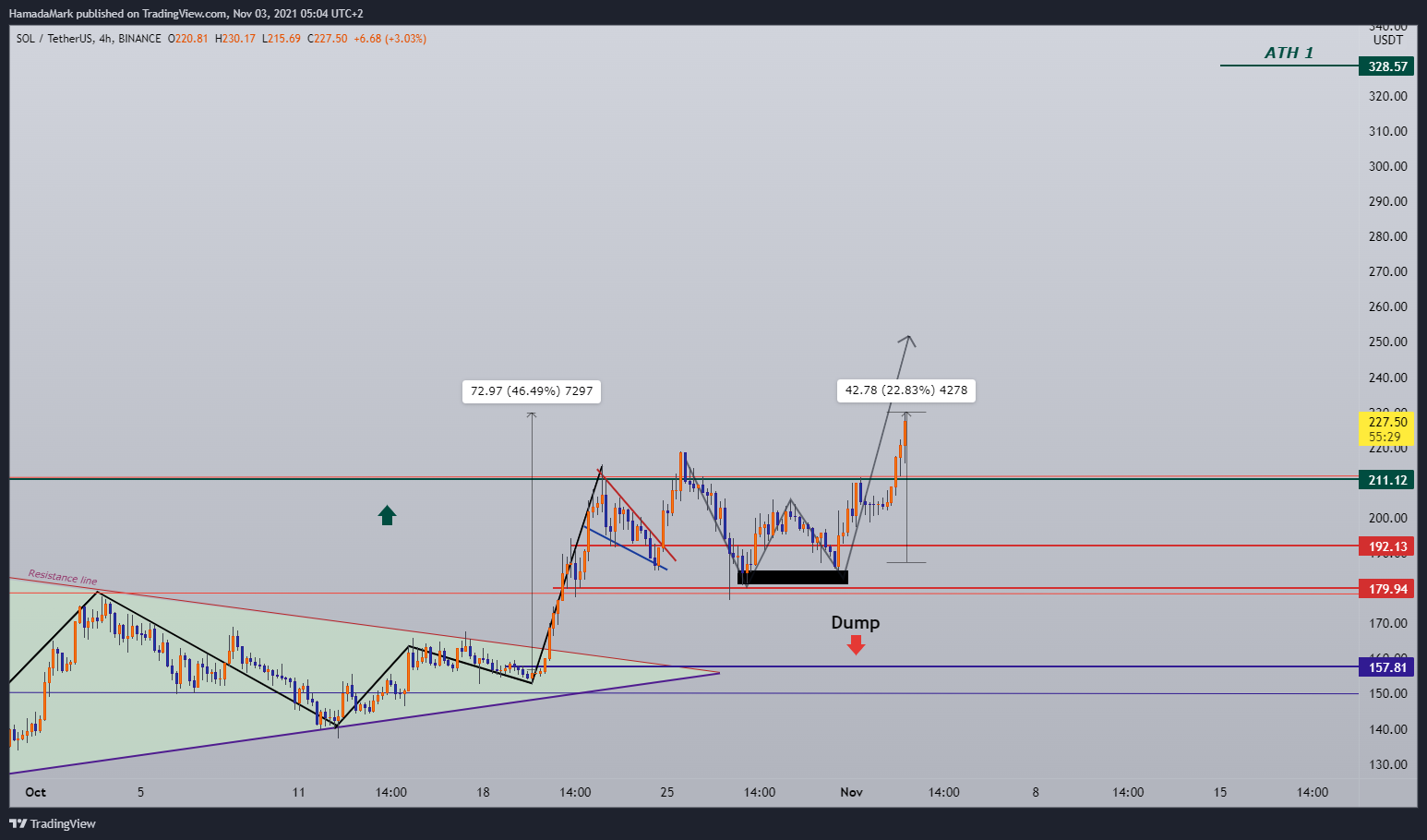Click the 18 date on time axis
Viewport: 1427px width, 840px height.
(x=483, y=792)
